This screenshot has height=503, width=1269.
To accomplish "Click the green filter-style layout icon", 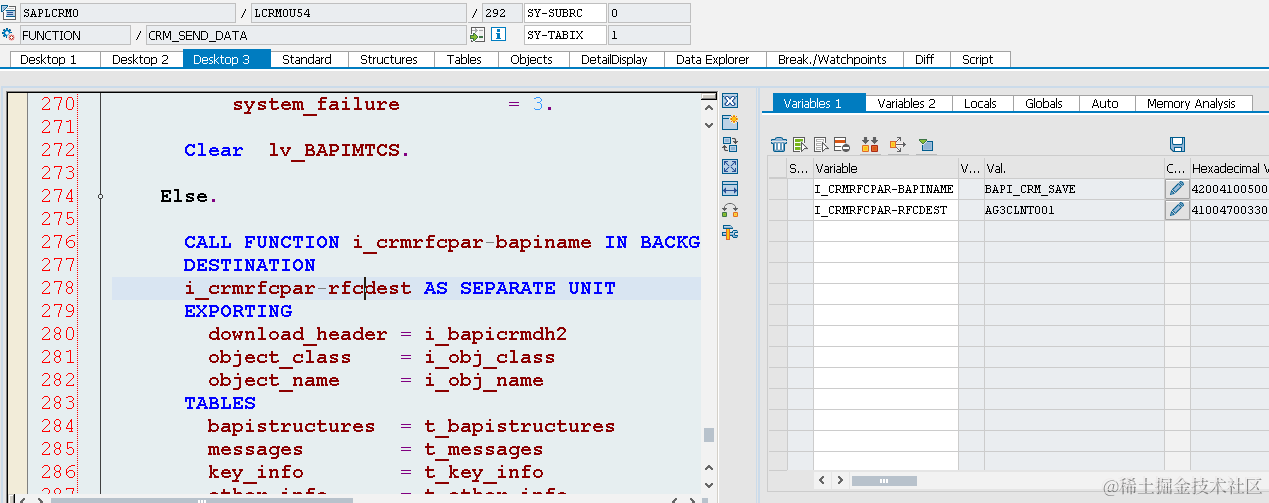I will [926, 145].
